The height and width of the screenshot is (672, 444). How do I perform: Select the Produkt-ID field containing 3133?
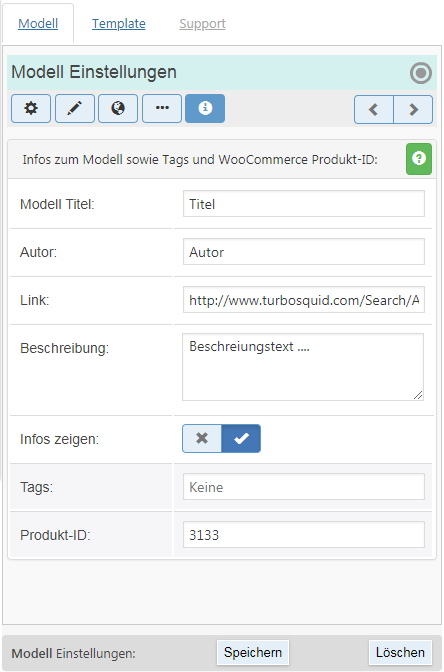(304, 534)
